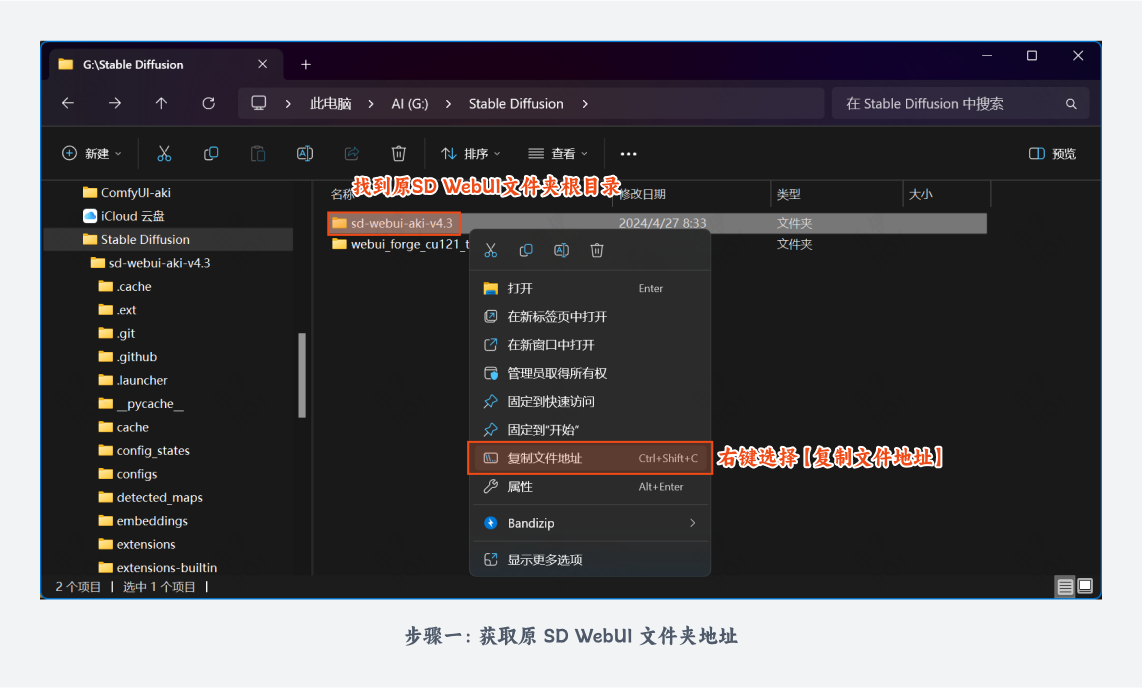The image size is (1142, 688).
Task: Choose 固定到快速访问
Action: (x=590, y=402)
